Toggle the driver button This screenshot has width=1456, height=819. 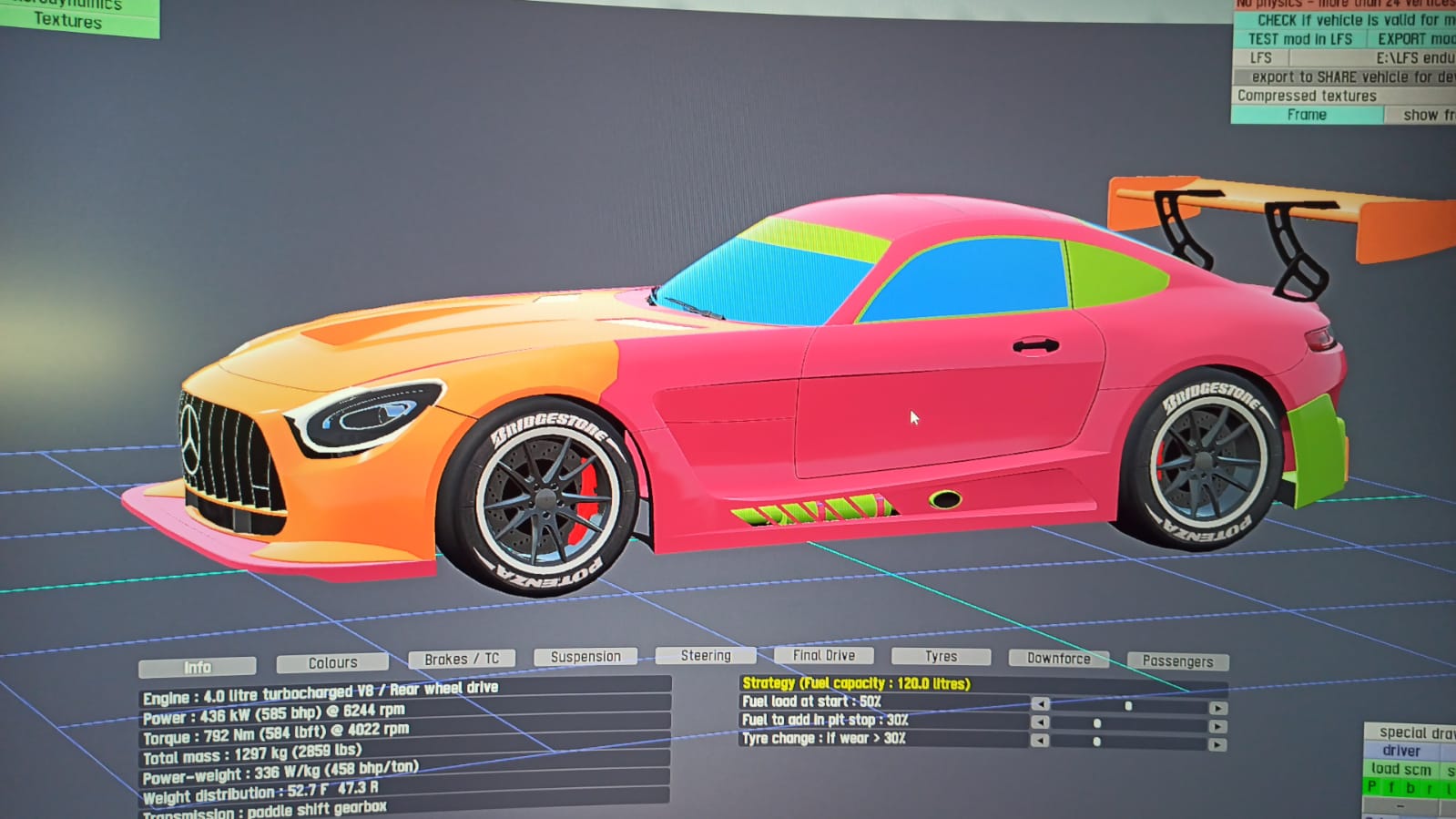(x=1401, y=751)
